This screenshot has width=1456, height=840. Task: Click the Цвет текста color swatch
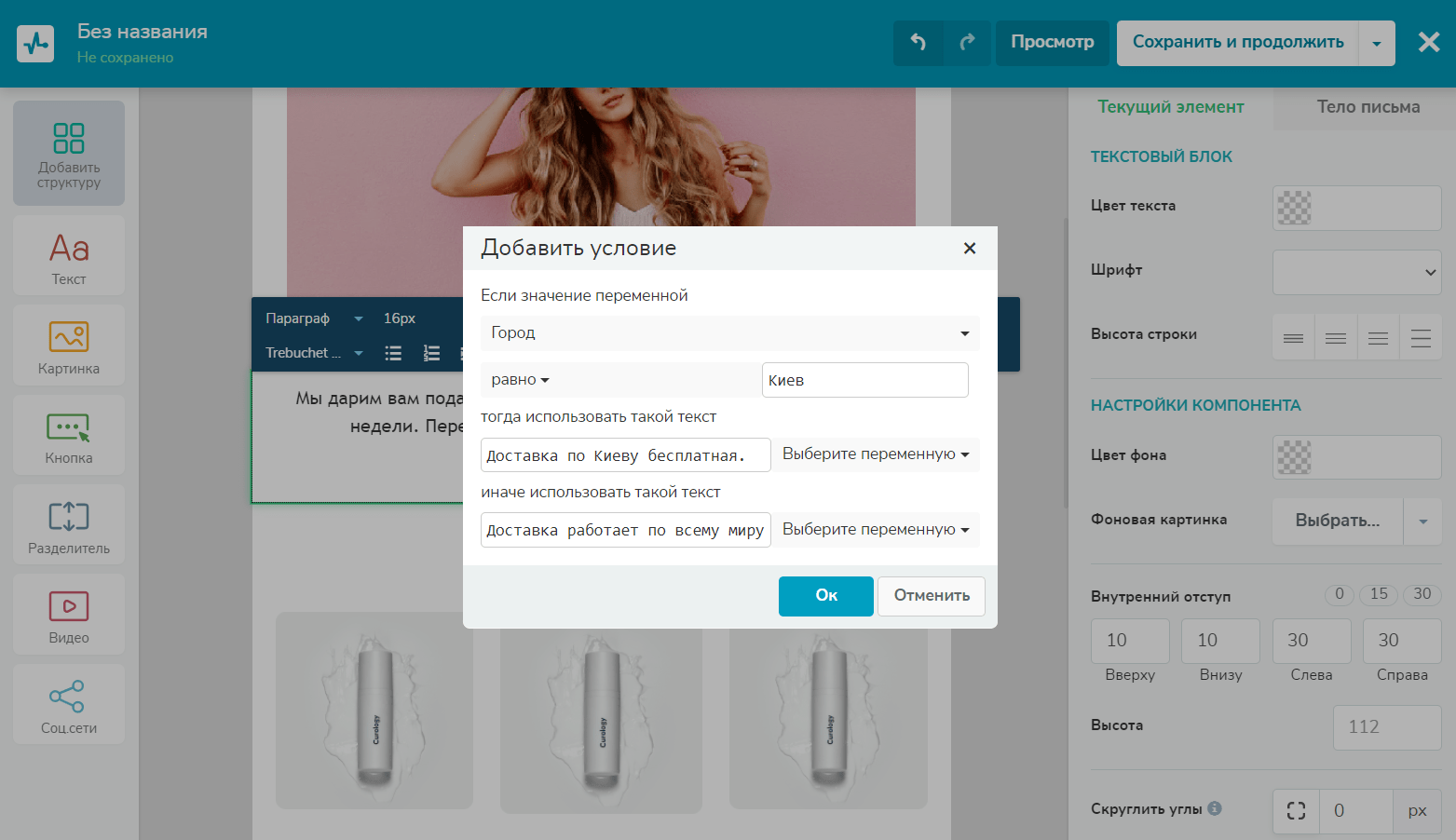1294,208
